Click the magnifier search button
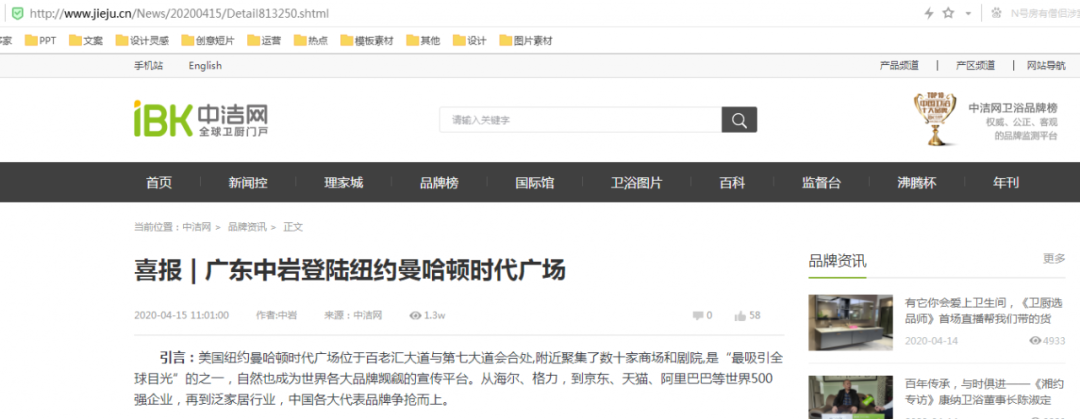 coord(739,120)
